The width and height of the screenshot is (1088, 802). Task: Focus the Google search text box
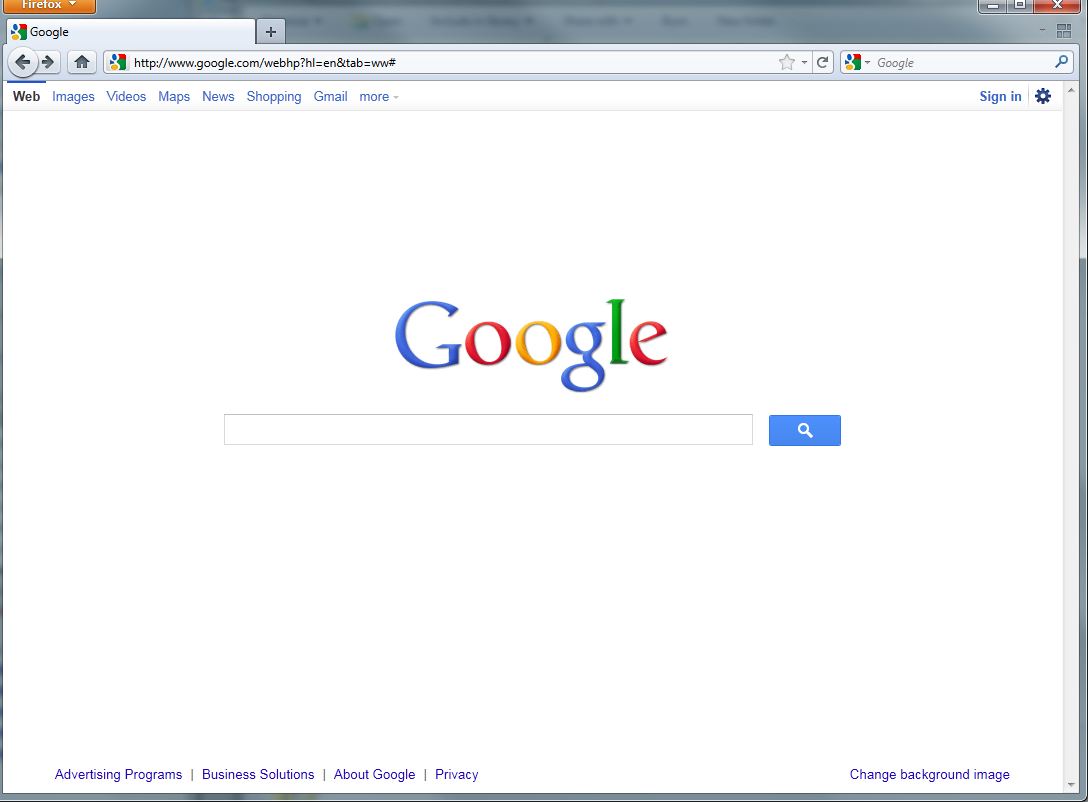(x=488, y=430)
